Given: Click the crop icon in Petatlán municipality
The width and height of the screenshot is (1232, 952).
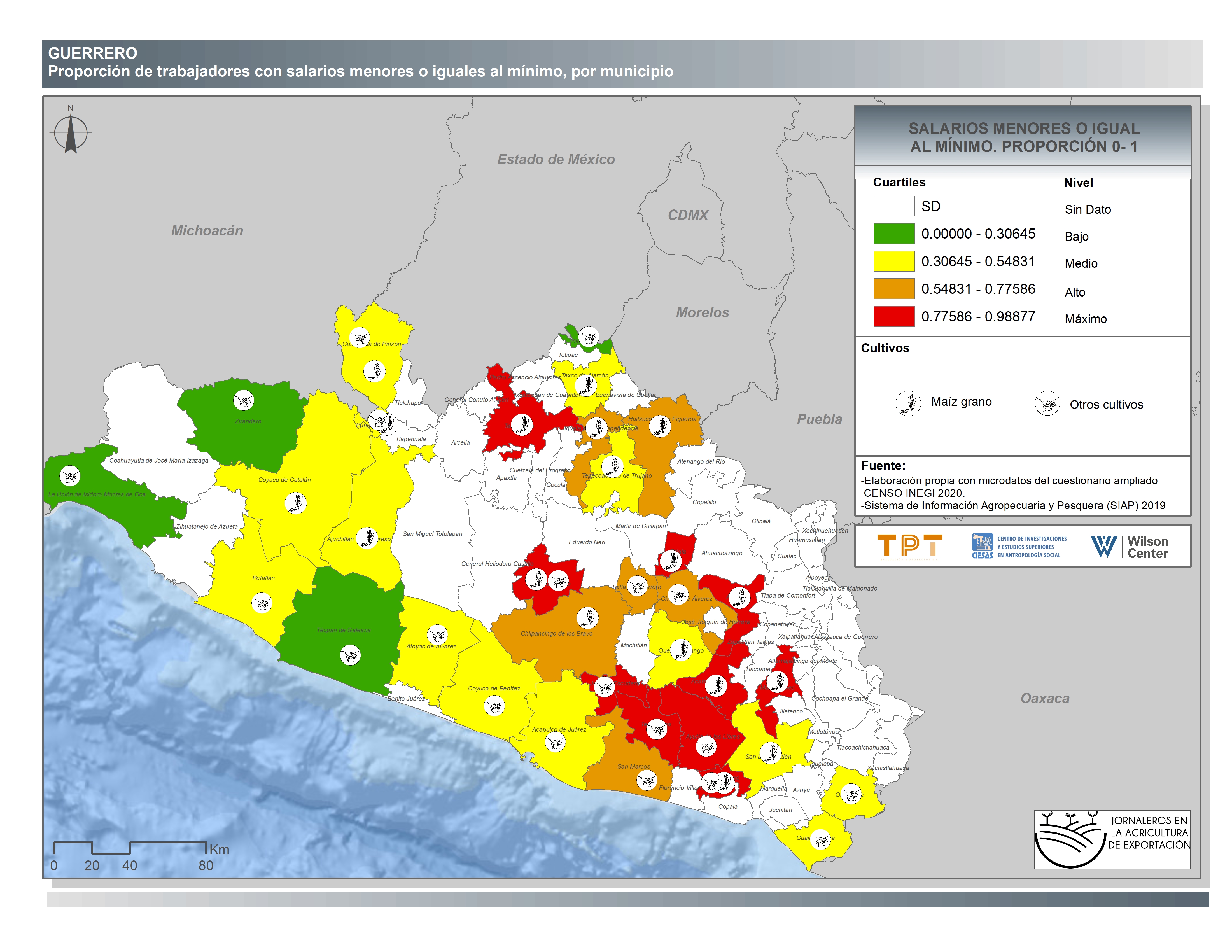Looking at the screenshot, I should (x=261, y=603).
